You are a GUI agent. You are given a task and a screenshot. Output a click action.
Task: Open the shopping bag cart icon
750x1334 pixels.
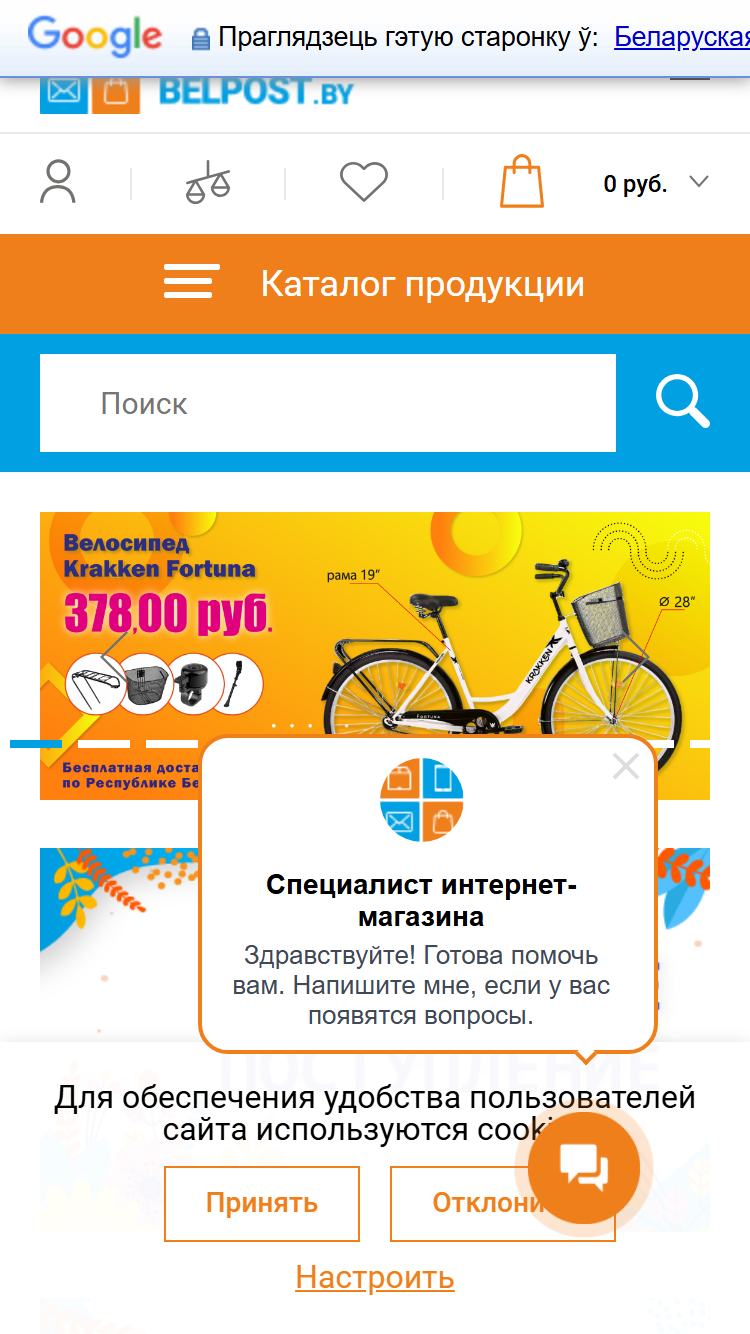(522, 181)
